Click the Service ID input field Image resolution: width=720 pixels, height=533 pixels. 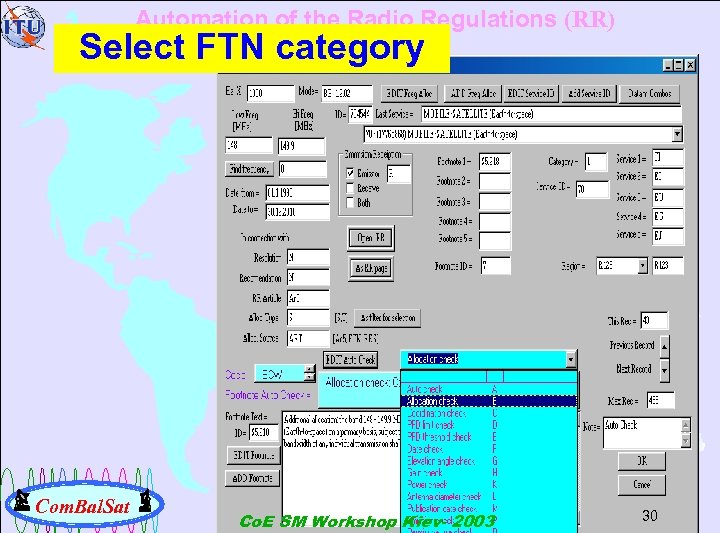593,189
